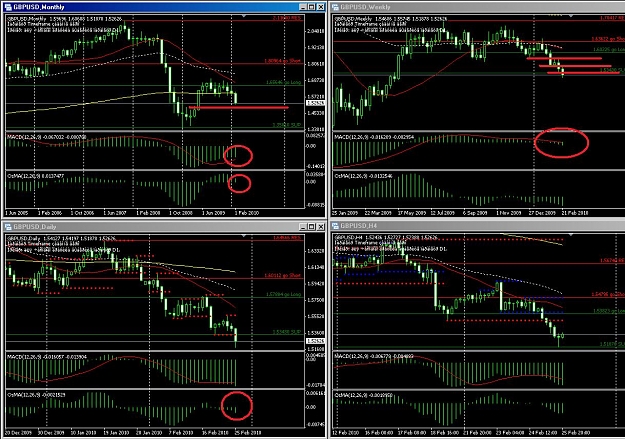Click the SUP level label in Monthly chart
The image size is (625, 439).
(287, 125)
